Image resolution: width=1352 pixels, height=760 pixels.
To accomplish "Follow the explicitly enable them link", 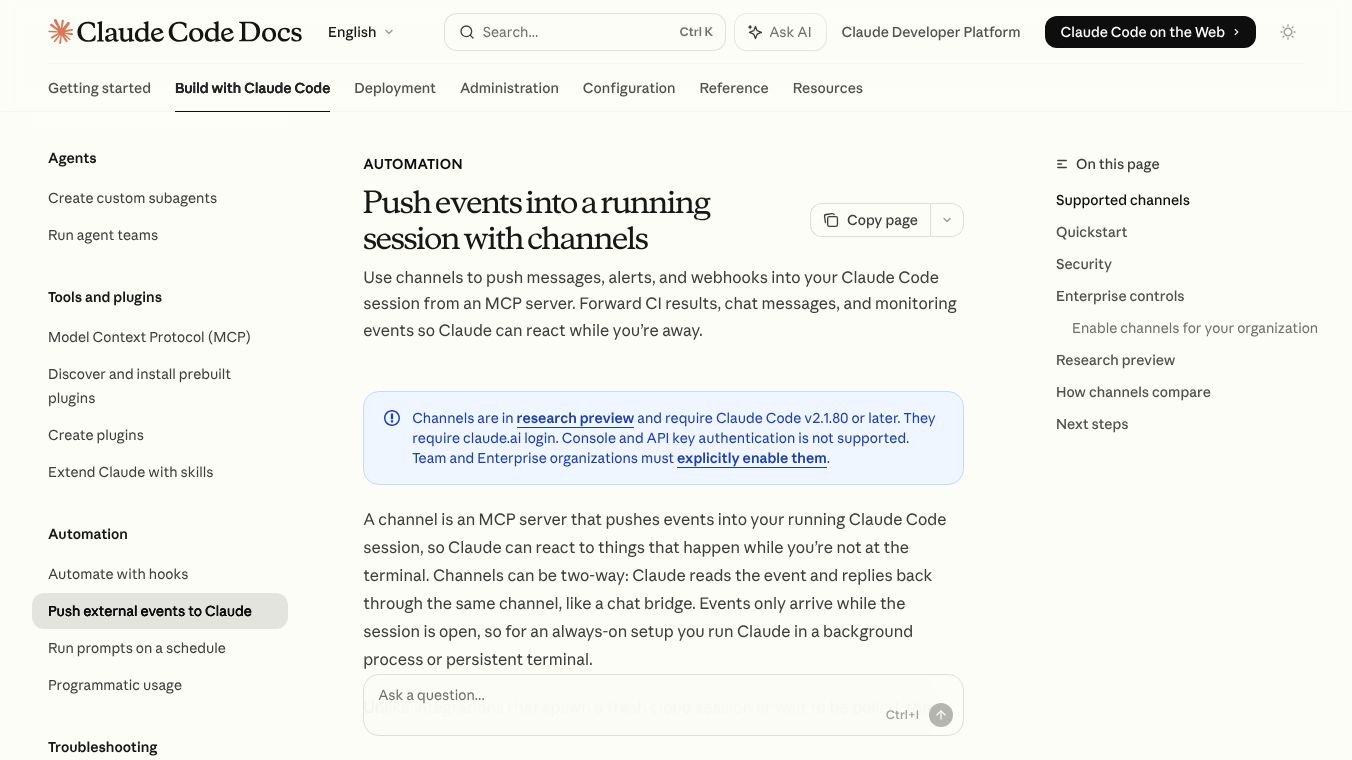I will [752, 458].
